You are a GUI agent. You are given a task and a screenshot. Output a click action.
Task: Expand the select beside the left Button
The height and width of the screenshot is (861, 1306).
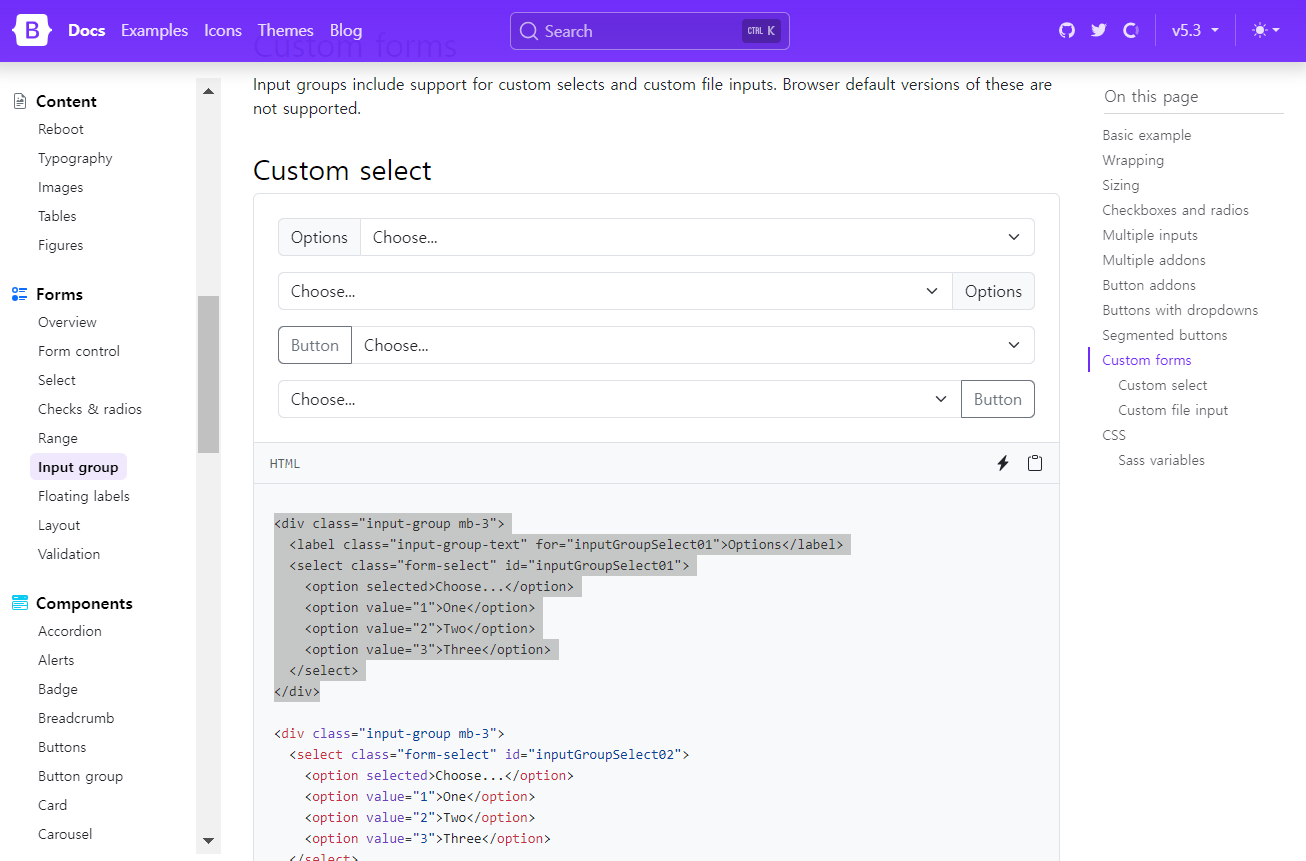692,345
